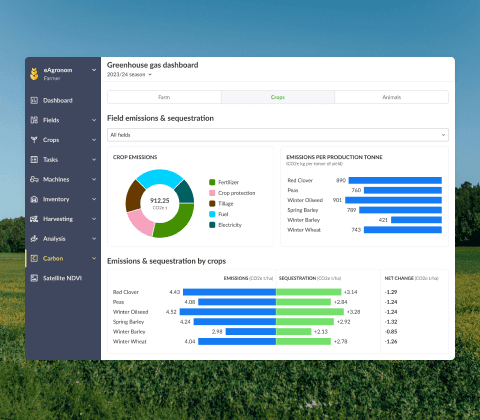Open the 2023/24 season dropdown
The height and width of the screenshot is (420, 480).
click(x=129, y=75)
